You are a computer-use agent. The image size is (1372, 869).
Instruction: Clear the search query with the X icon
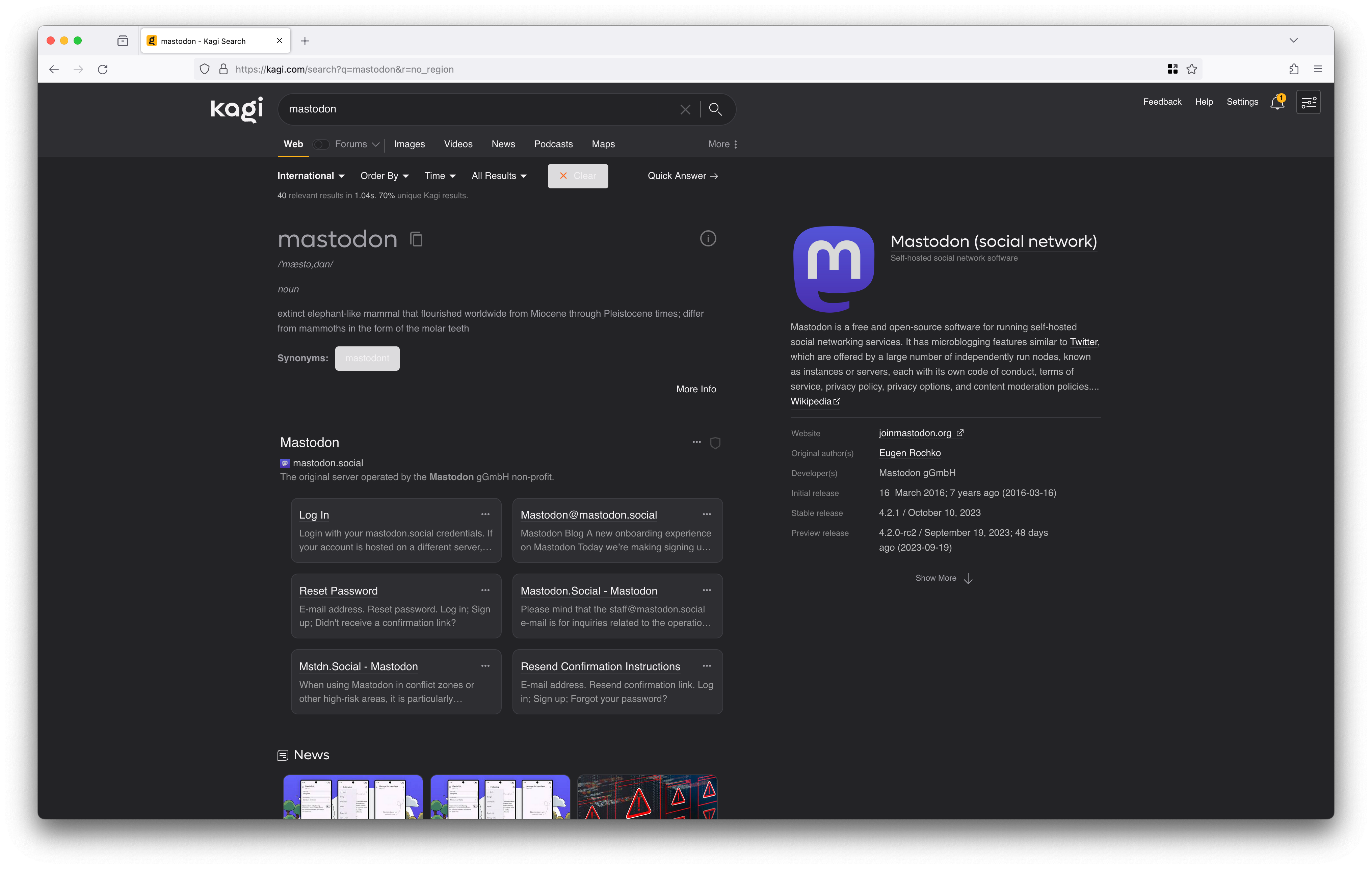[x=685, y=109]
